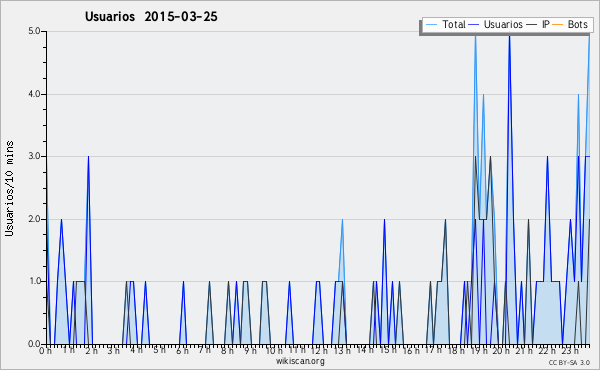Screen dimensions: 600x370
Task: Click the 'Bots' legend label
Action: coord(577,24)
